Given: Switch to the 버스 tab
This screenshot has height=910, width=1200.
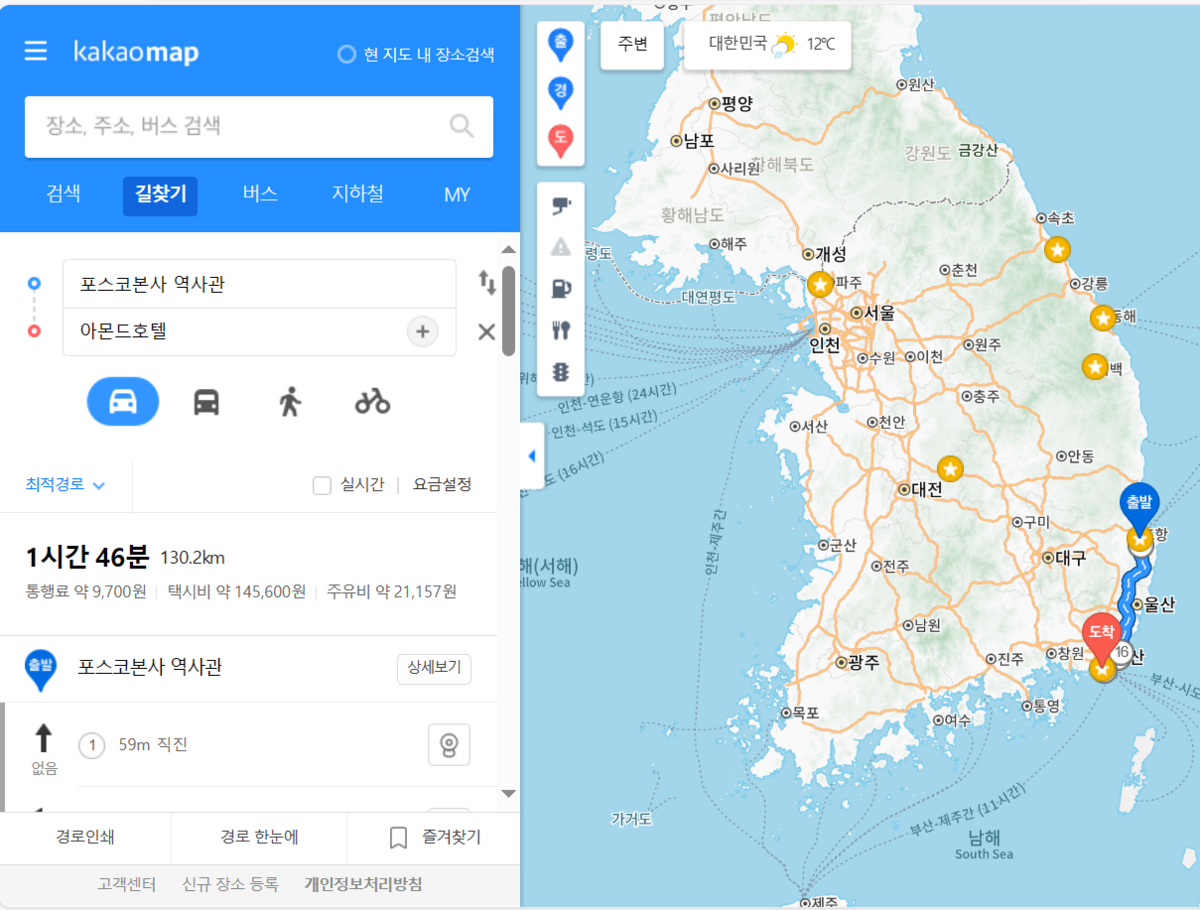Looking at the screenshot, I should click(260, 195).
